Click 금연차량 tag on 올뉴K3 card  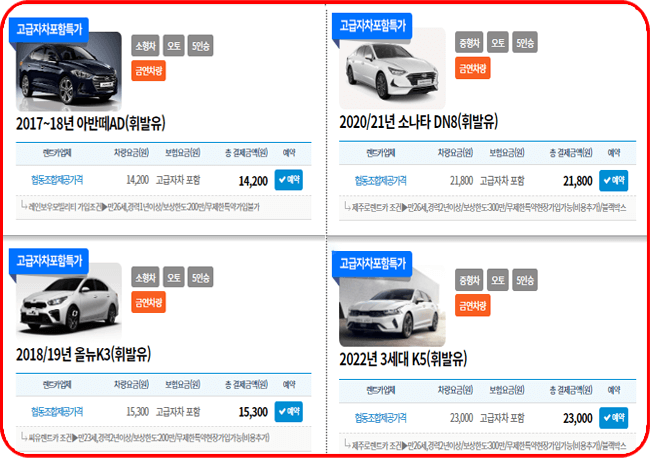point(148,302)
